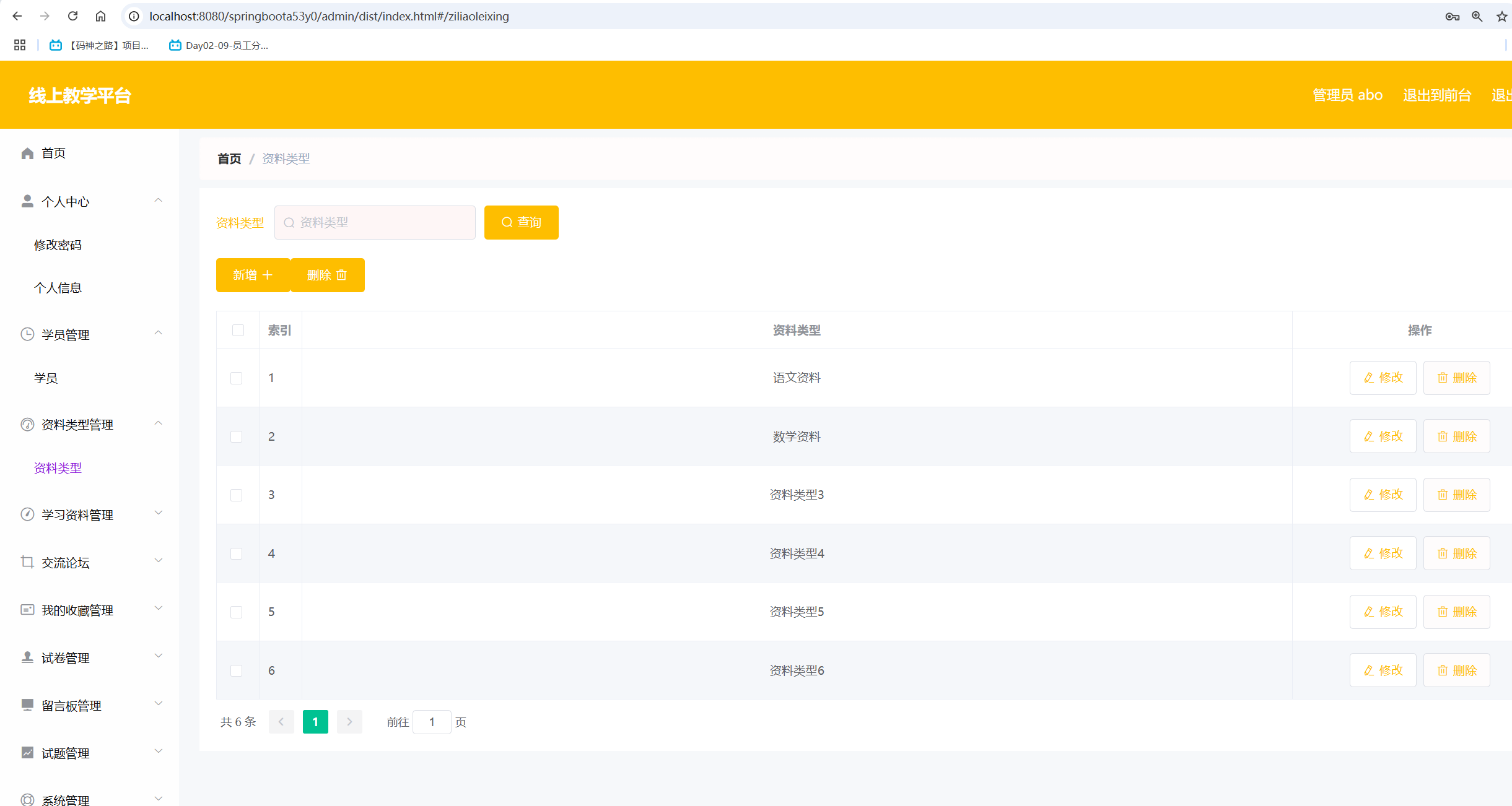Click the 资料类型 search input field
Viewport: 1512px width, 806px height.
pyautogui.click(x=375, y=222)
